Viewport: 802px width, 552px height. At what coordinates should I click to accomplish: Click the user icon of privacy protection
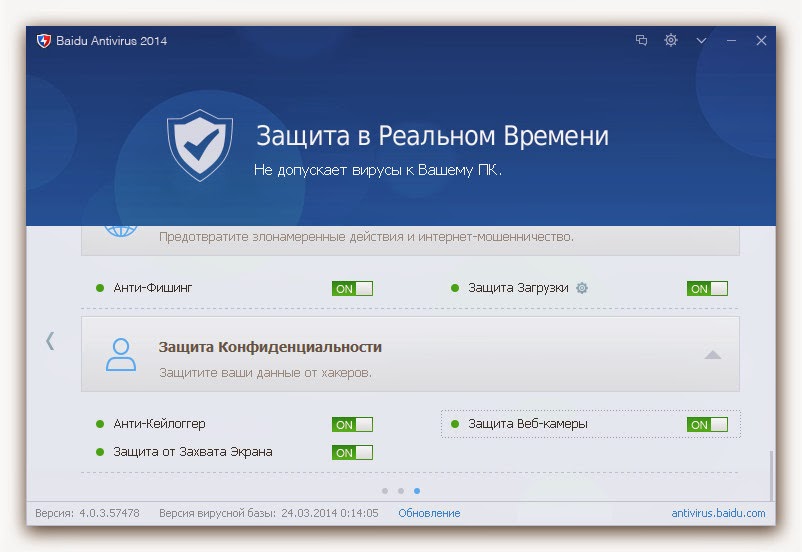pyautogui.click(x=121, y=354)
